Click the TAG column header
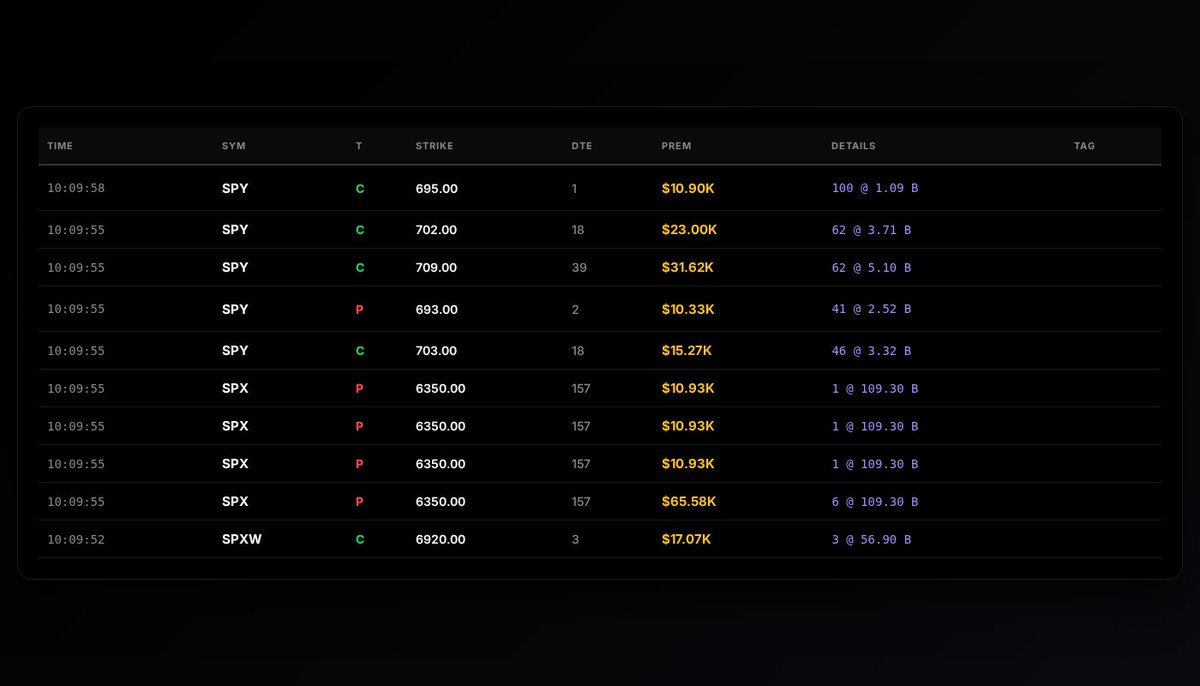Viewport: 1200px width, 686px height. pos(1084,145)
